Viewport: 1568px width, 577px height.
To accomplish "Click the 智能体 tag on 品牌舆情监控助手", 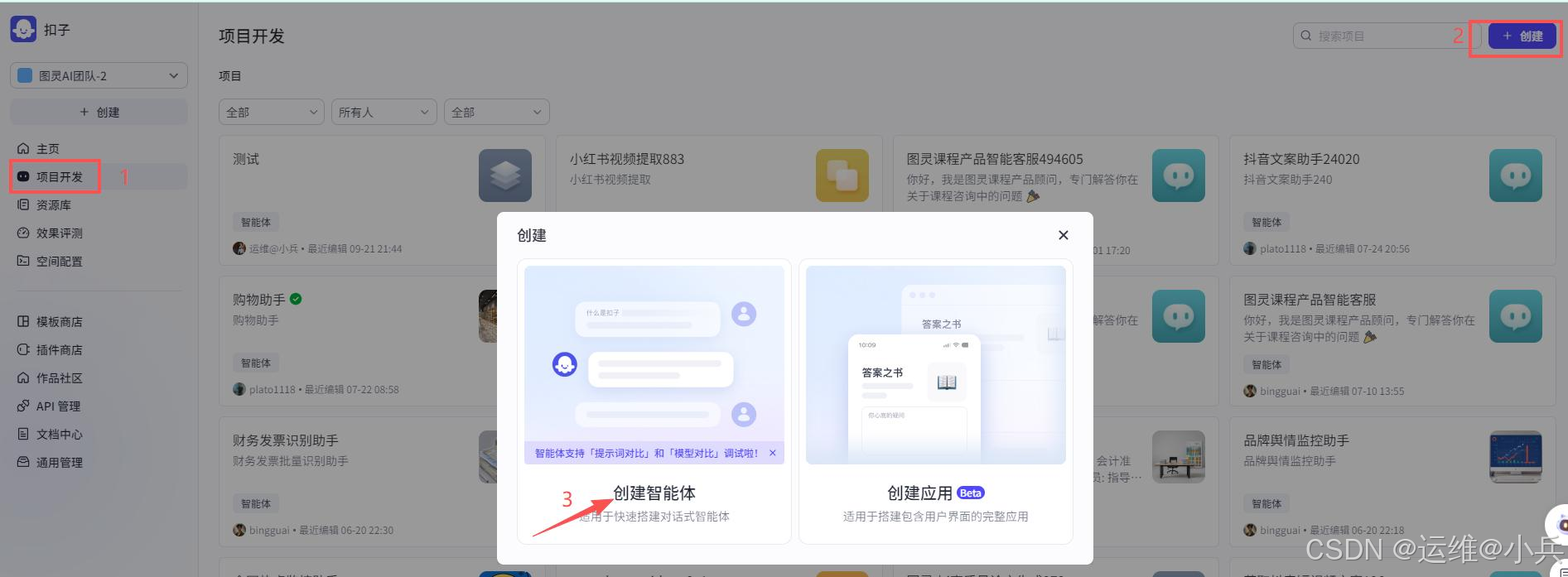I will [x=1266, y=503].
